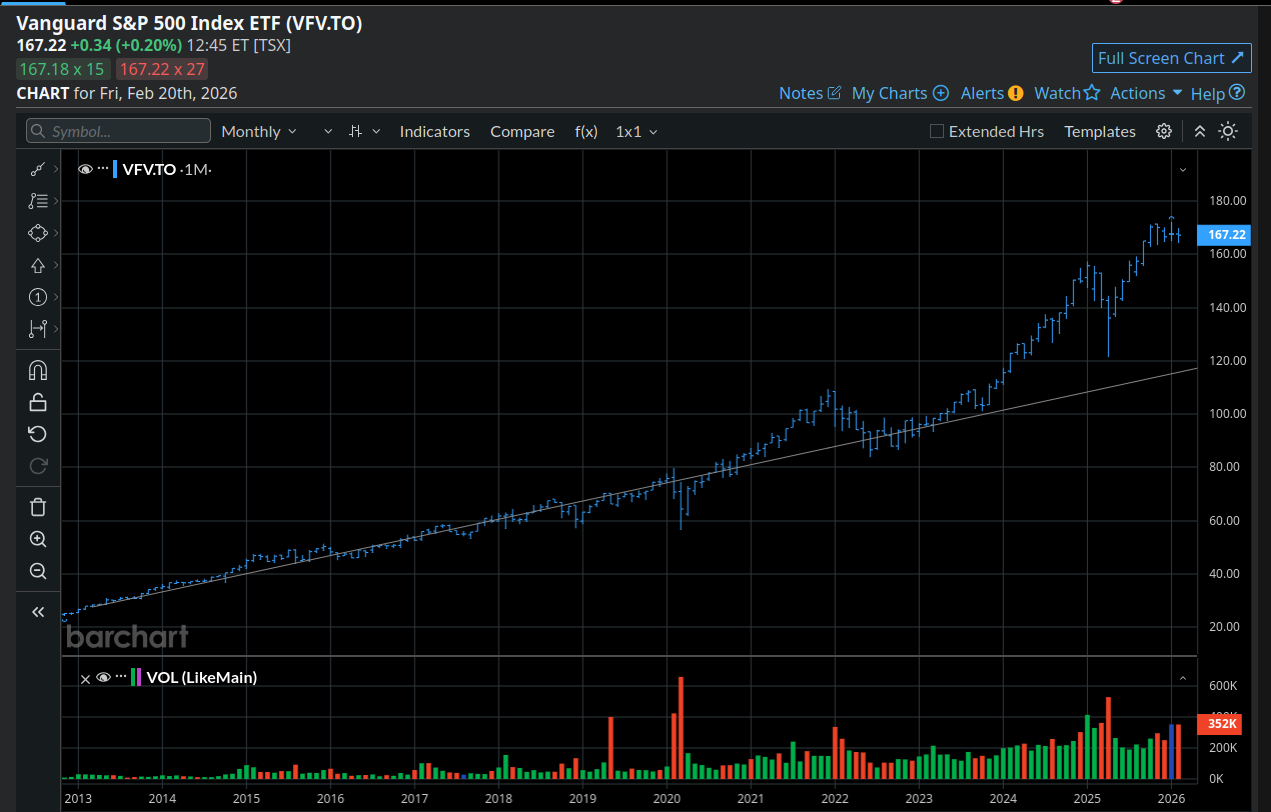Toggle the magnet snap mode icon
The height and width of the screenshot is (812, 1271).
38,371
